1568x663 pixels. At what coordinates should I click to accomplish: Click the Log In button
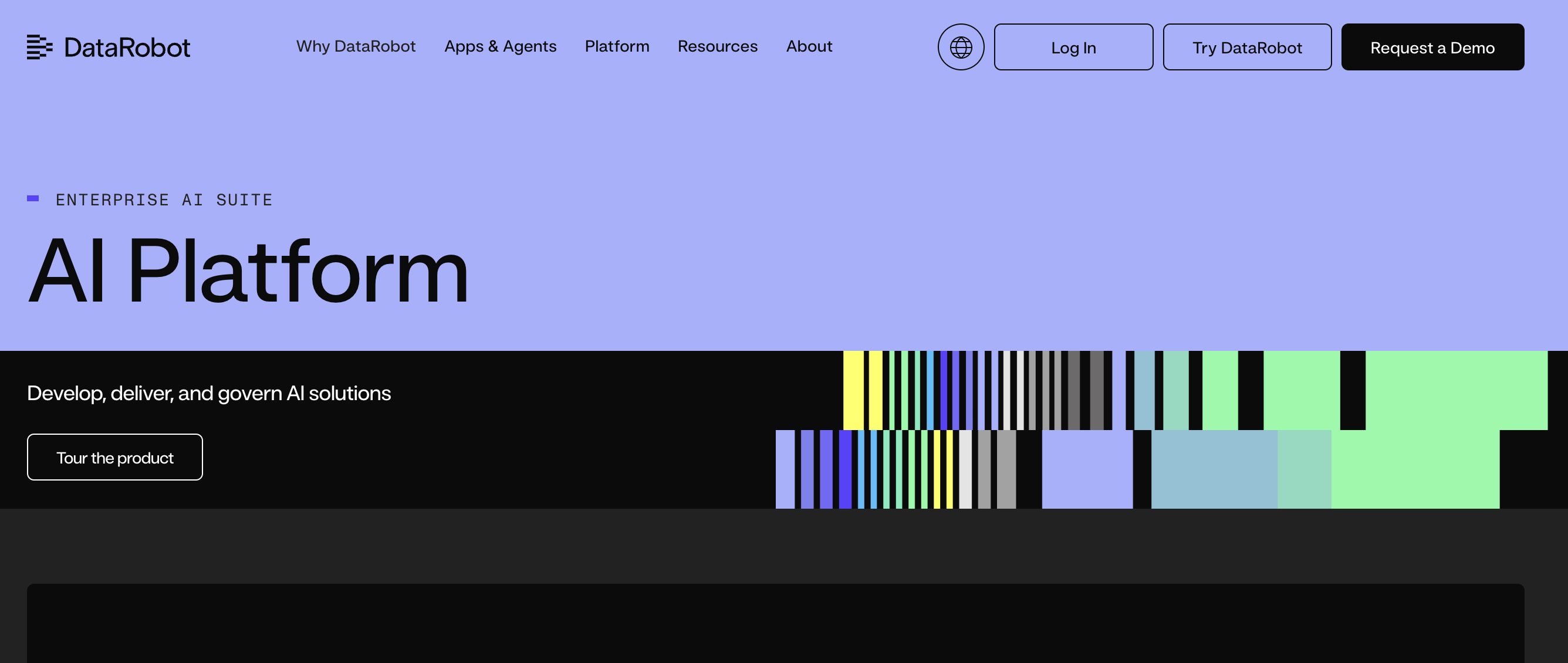click(1074, 47)
